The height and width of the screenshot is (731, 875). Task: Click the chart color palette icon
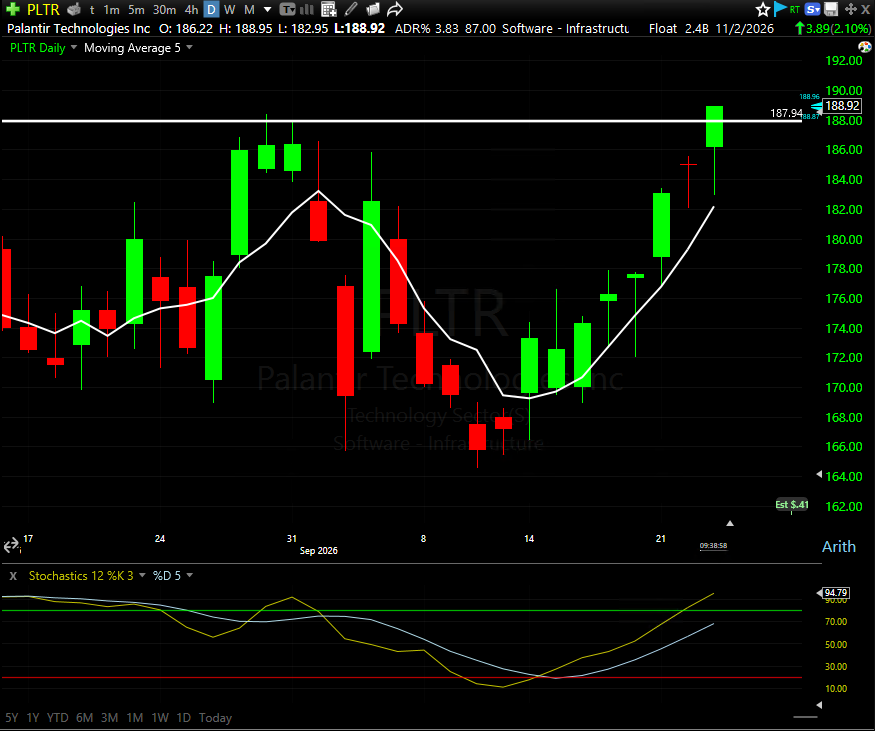coord(864,47)
